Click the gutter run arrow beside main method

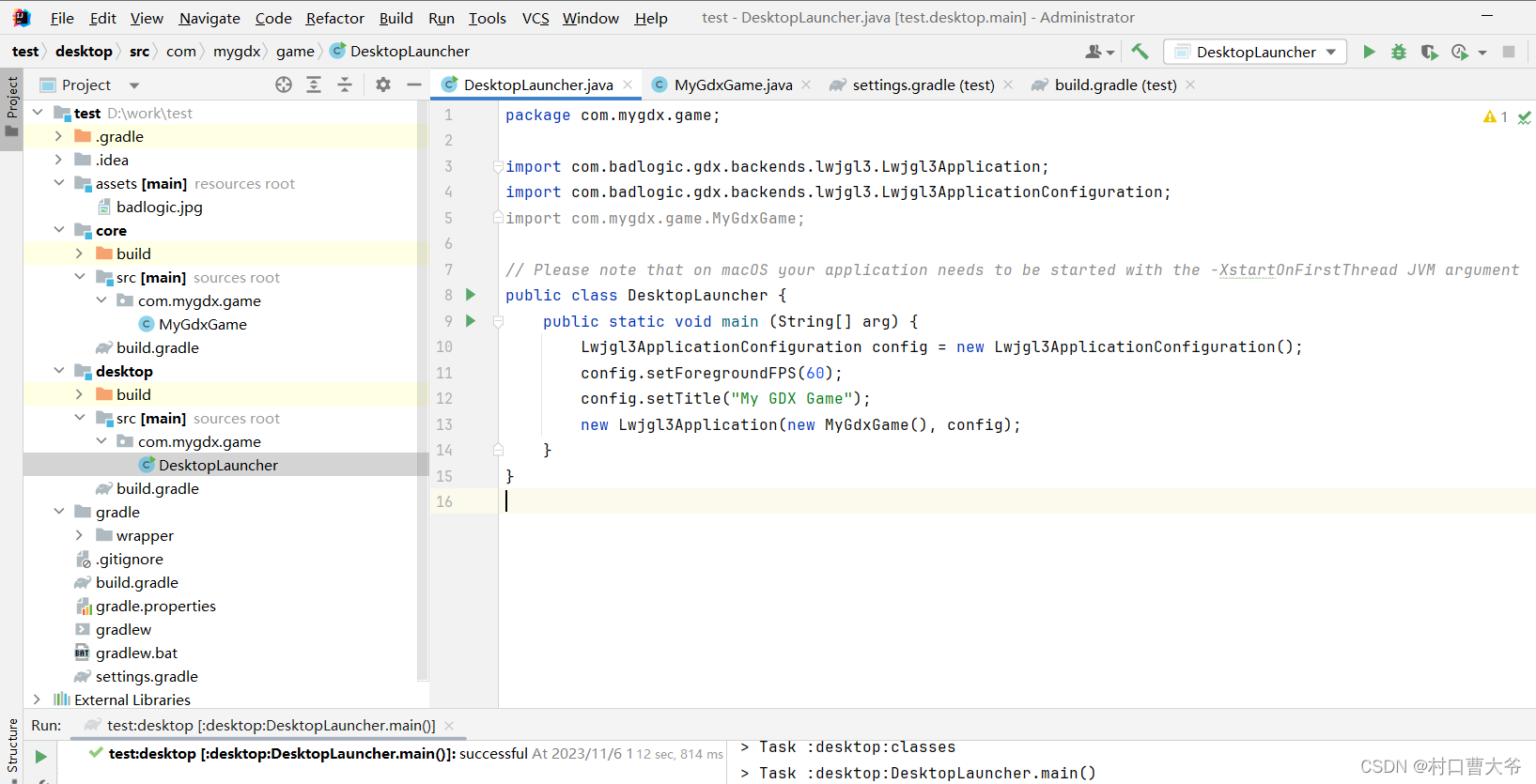pyautogui.click(x=471, y=321)
